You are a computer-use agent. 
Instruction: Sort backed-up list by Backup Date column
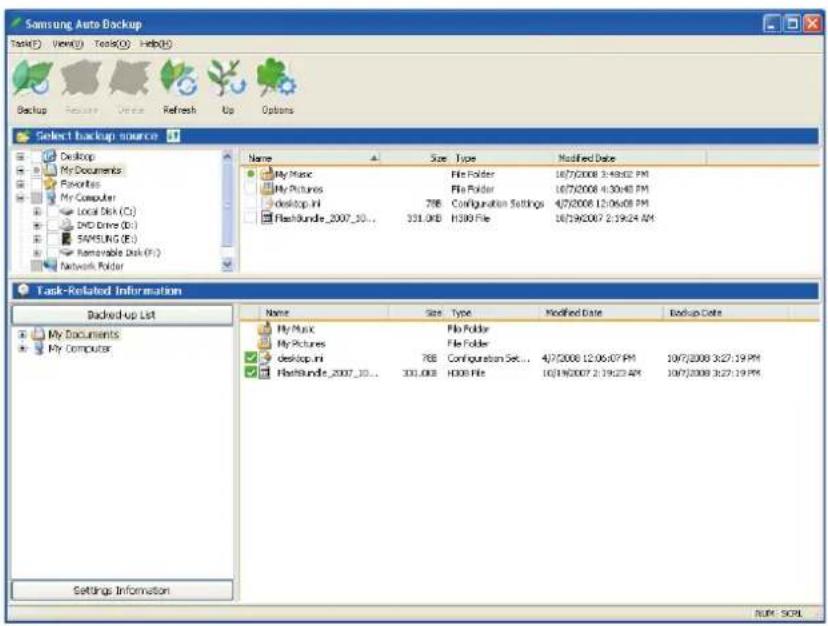point(726,313)
